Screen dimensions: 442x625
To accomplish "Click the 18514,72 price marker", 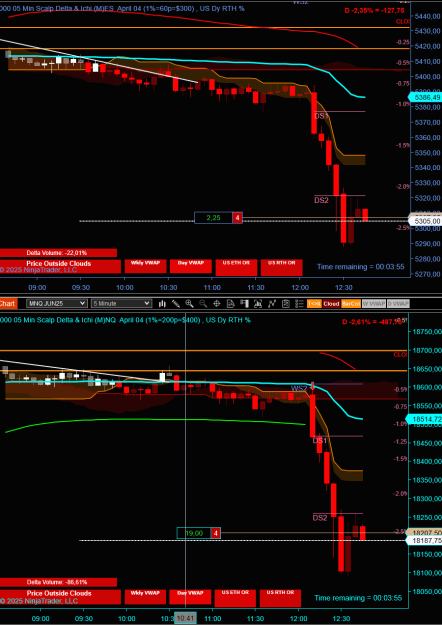I will coord(424,419).
